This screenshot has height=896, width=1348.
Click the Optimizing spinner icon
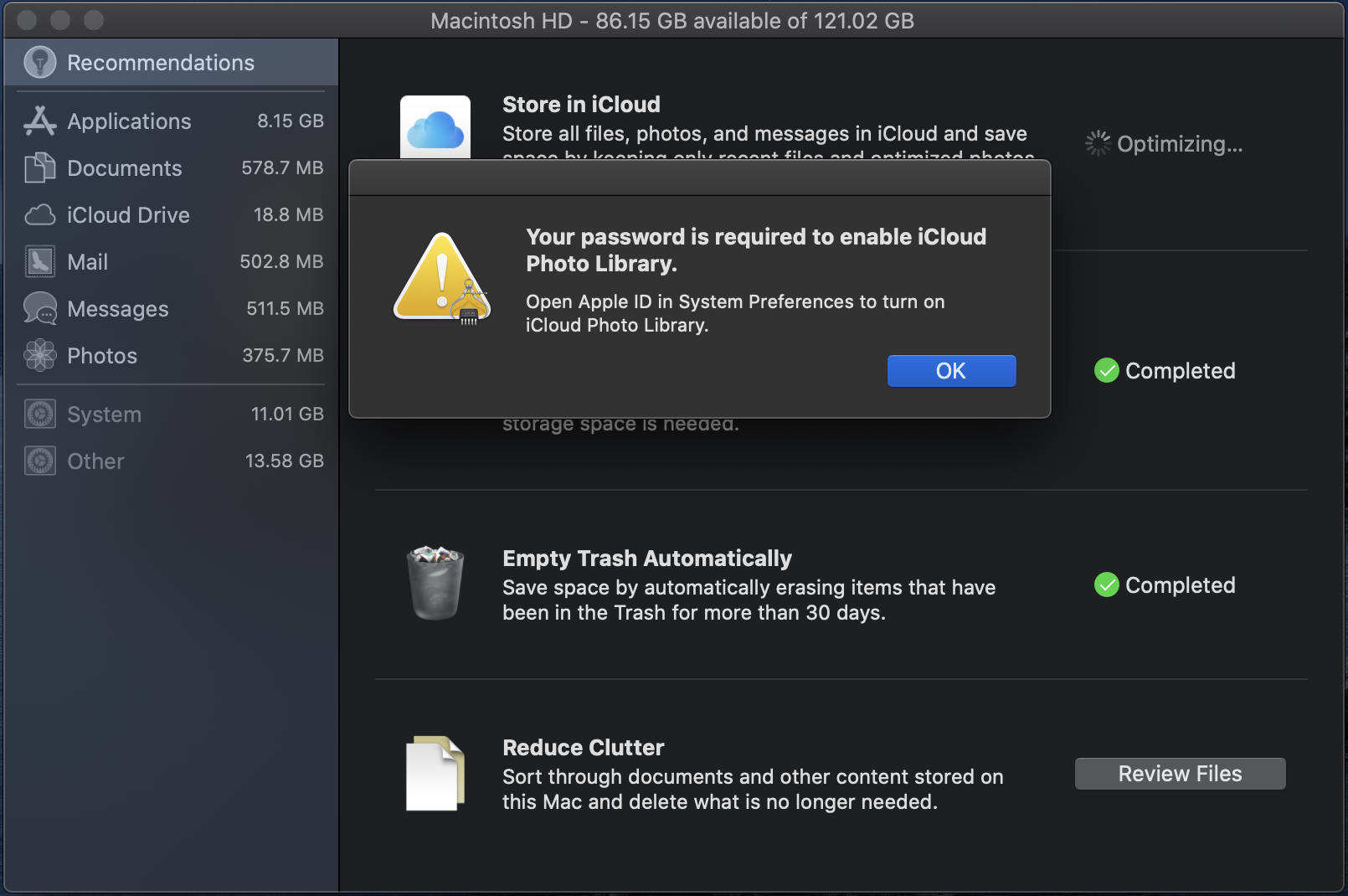click(1098, 143)
